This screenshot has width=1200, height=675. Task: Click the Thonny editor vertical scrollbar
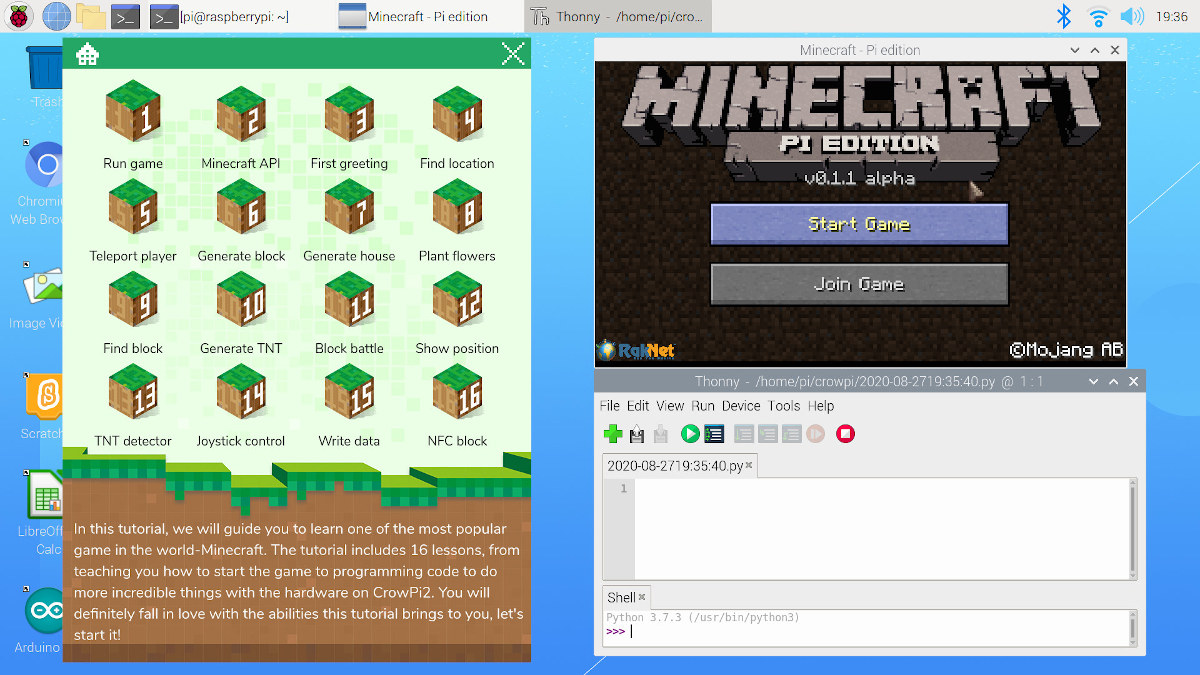point(1132,528)
